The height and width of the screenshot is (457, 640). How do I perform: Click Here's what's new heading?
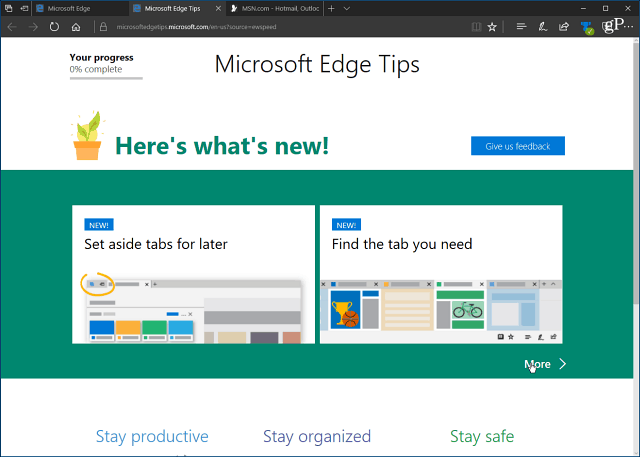pos(222,146)
